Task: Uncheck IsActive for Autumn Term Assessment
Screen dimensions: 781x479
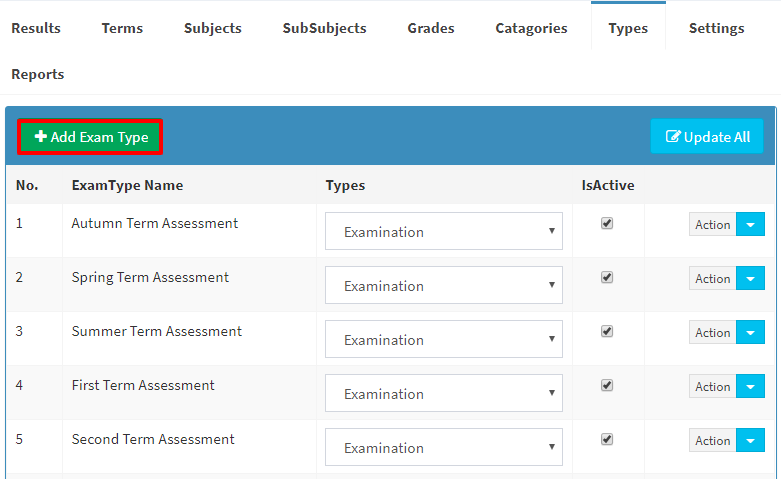Action: [607, 223]
